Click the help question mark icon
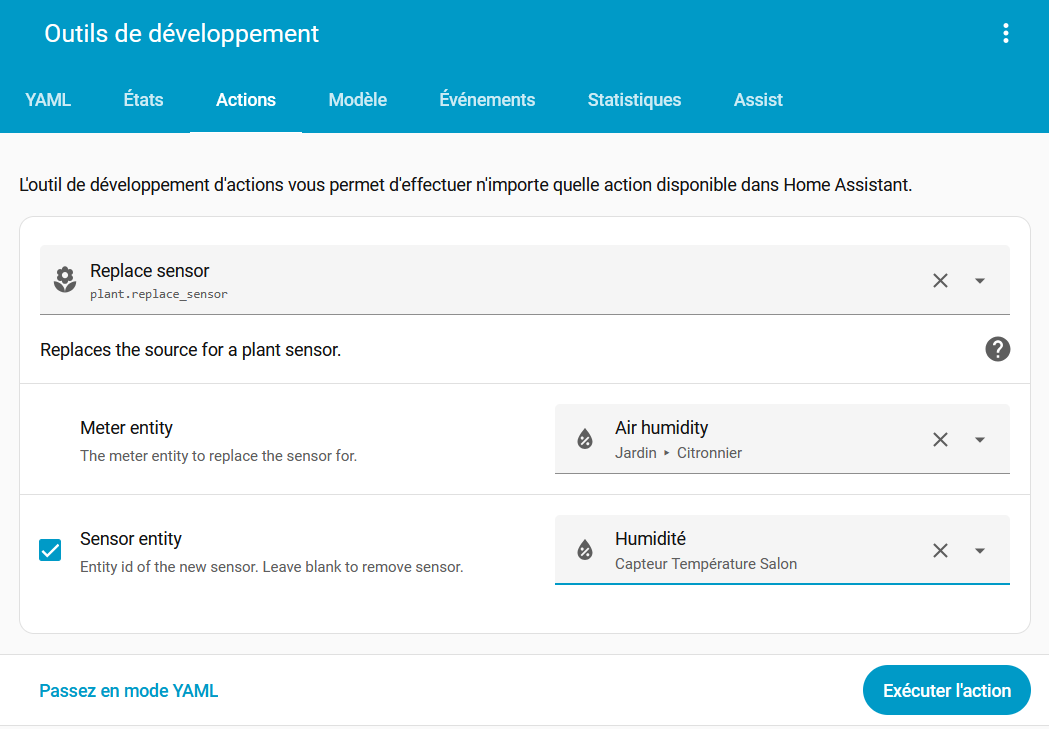 pos(997,349)
